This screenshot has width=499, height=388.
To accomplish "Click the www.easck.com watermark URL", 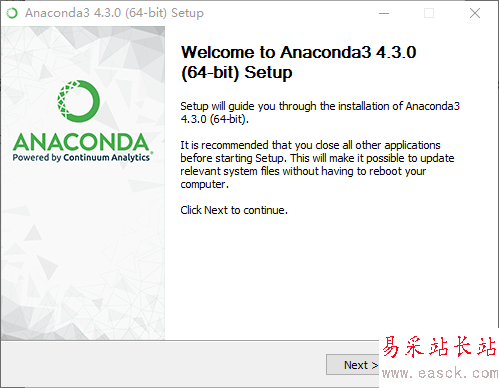I will 440,373.
